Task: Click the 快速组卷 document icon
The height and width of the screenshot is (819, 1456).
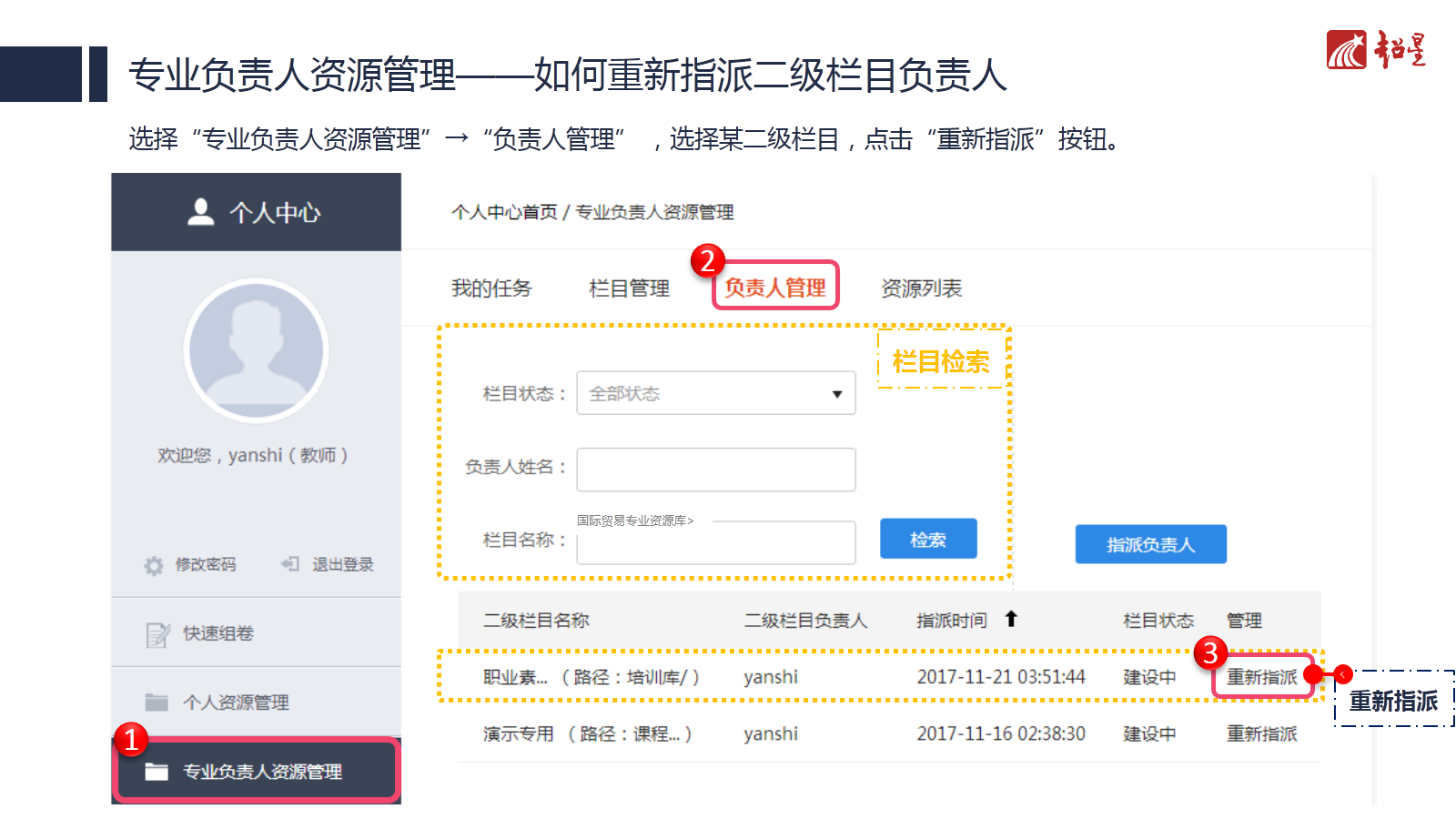Action: coord(157,634)
